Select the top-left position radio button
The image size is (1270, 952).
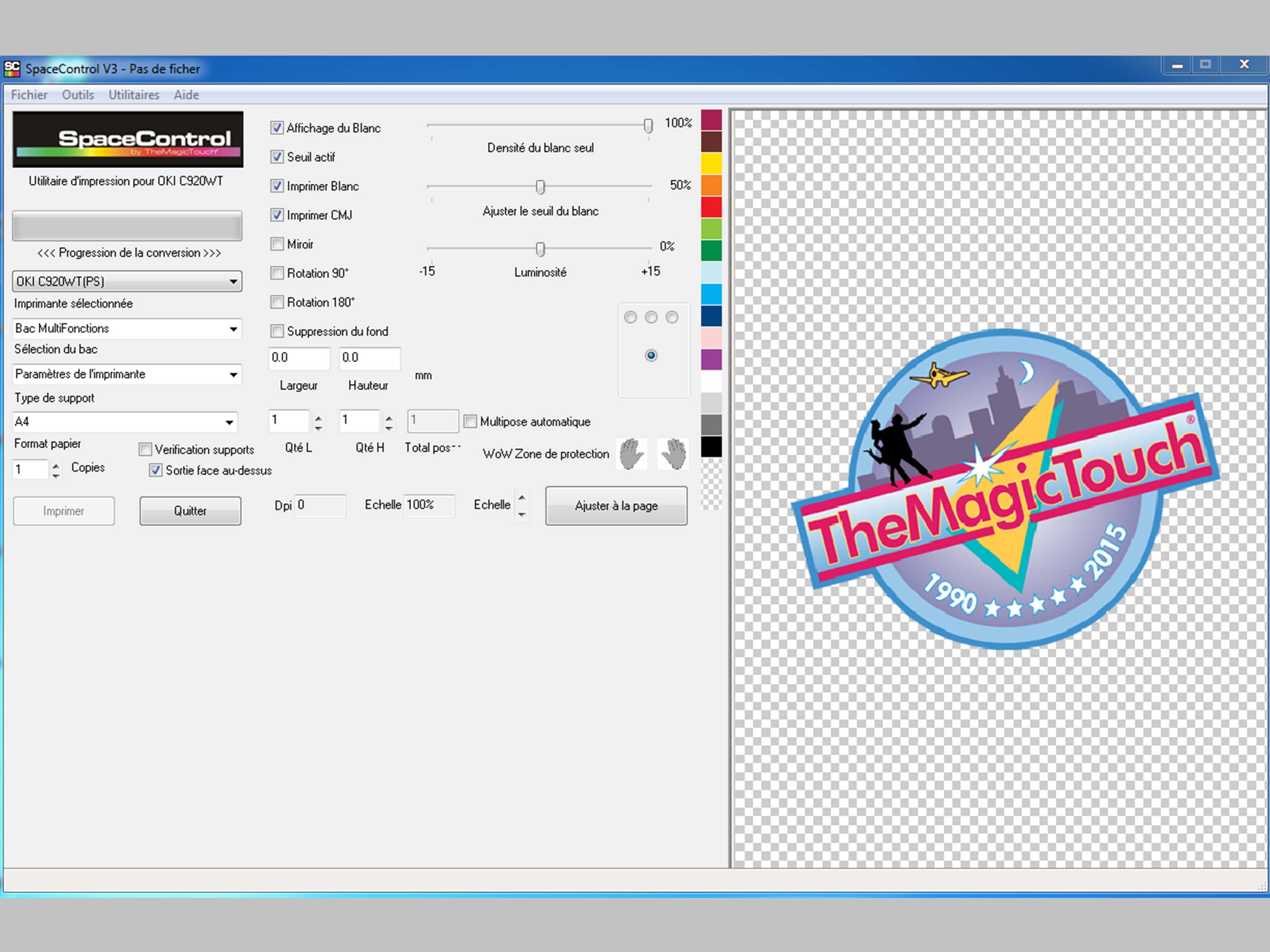tap(630, 317)
